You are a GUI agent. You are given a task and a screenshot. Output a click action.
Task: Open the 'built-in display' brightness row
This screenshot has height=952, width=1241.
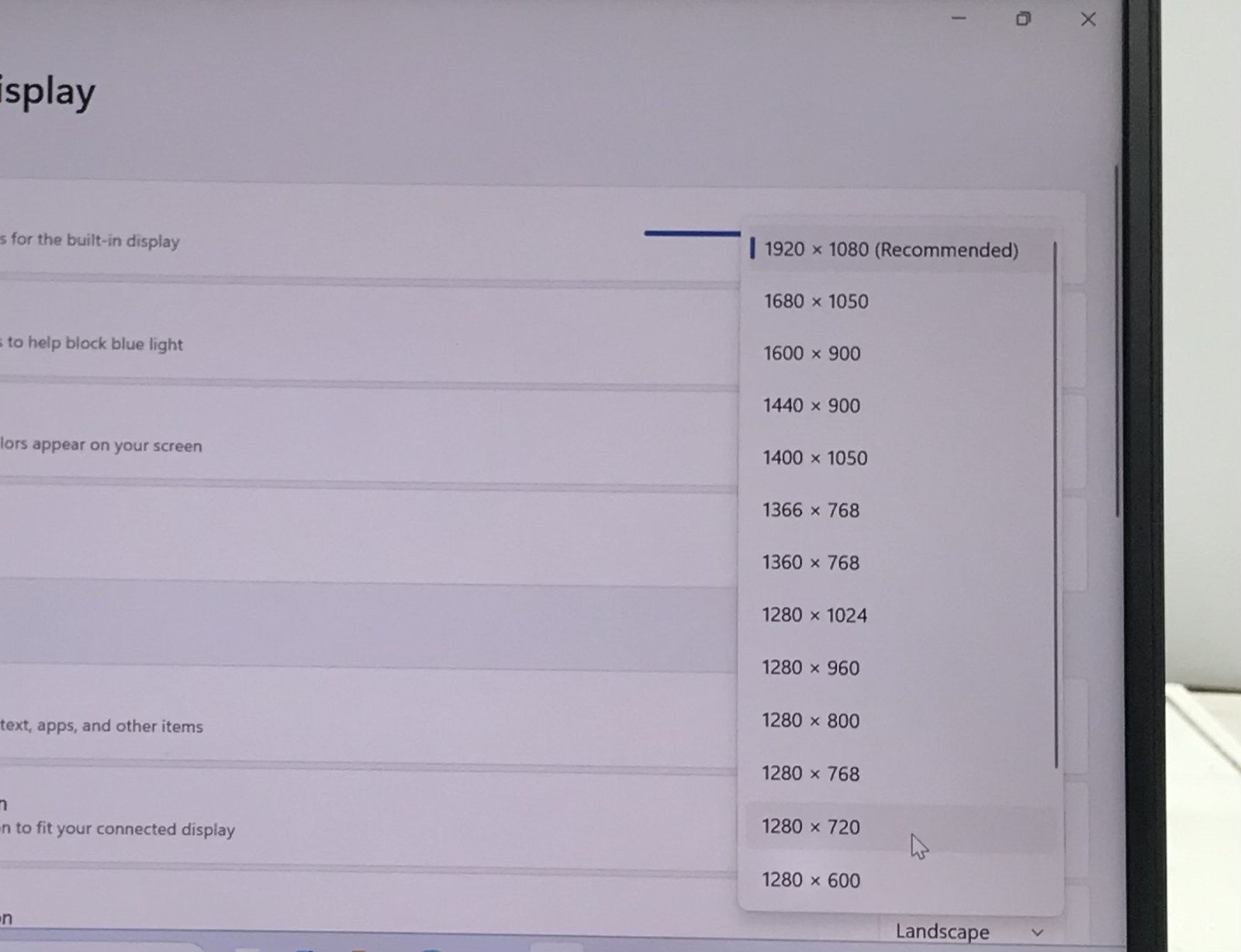pos(368,234)
